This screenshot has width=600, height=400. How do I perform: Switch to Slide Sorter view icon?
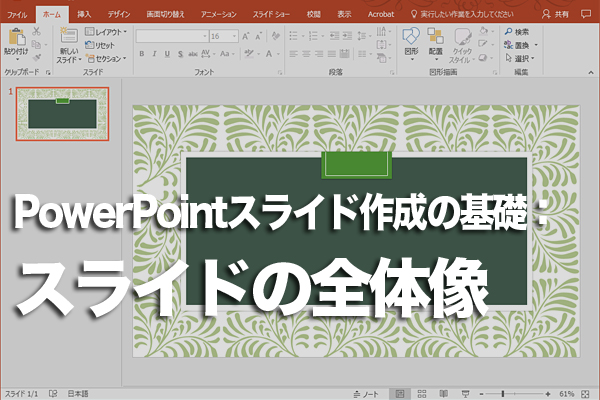(422, 393)
